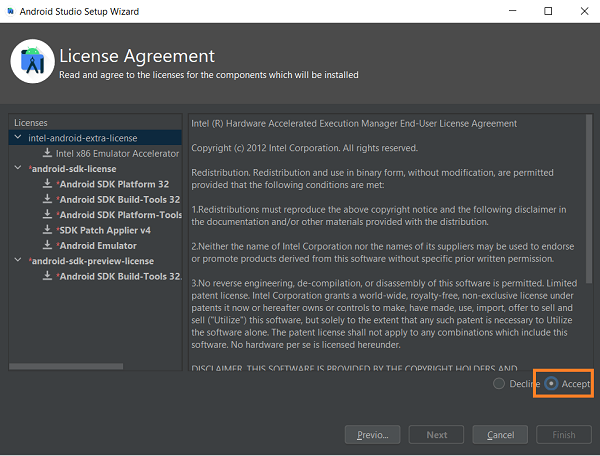Select the Decline radio button
Screen dimensions: 600x456
pos(499,383)
